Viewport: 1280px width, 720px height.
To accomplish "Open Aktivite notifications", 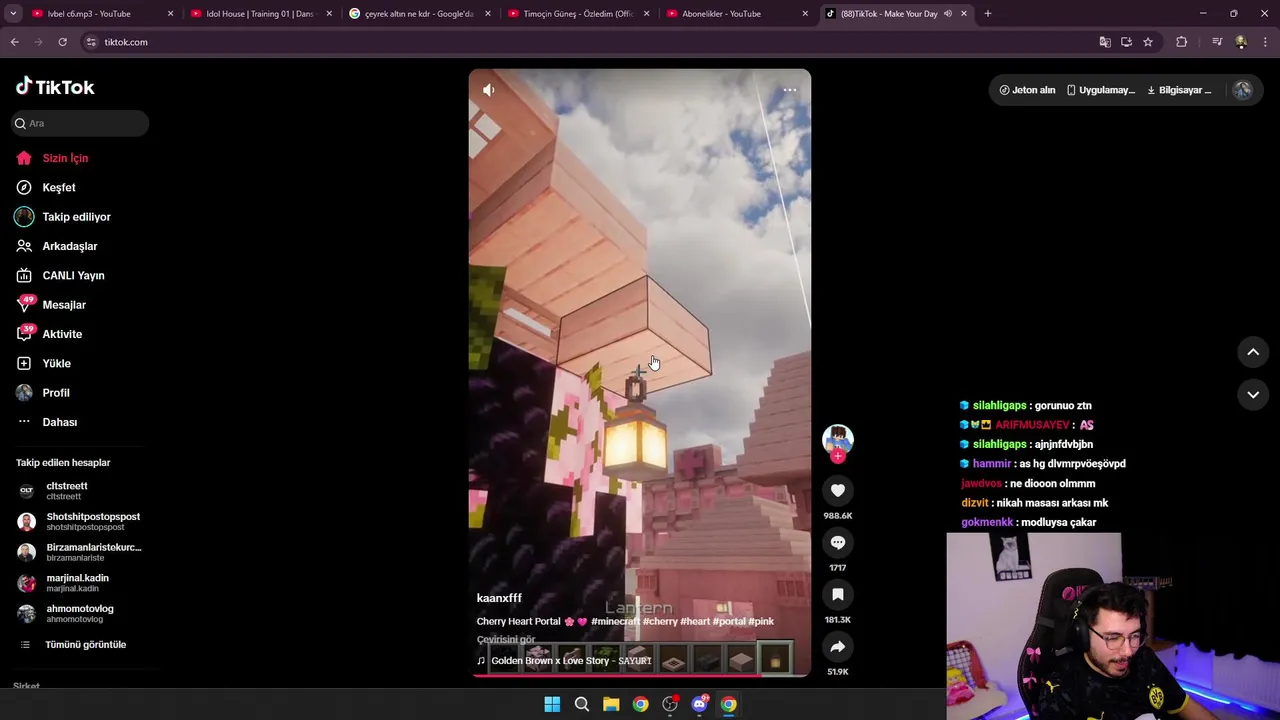I will click(62, 334).
